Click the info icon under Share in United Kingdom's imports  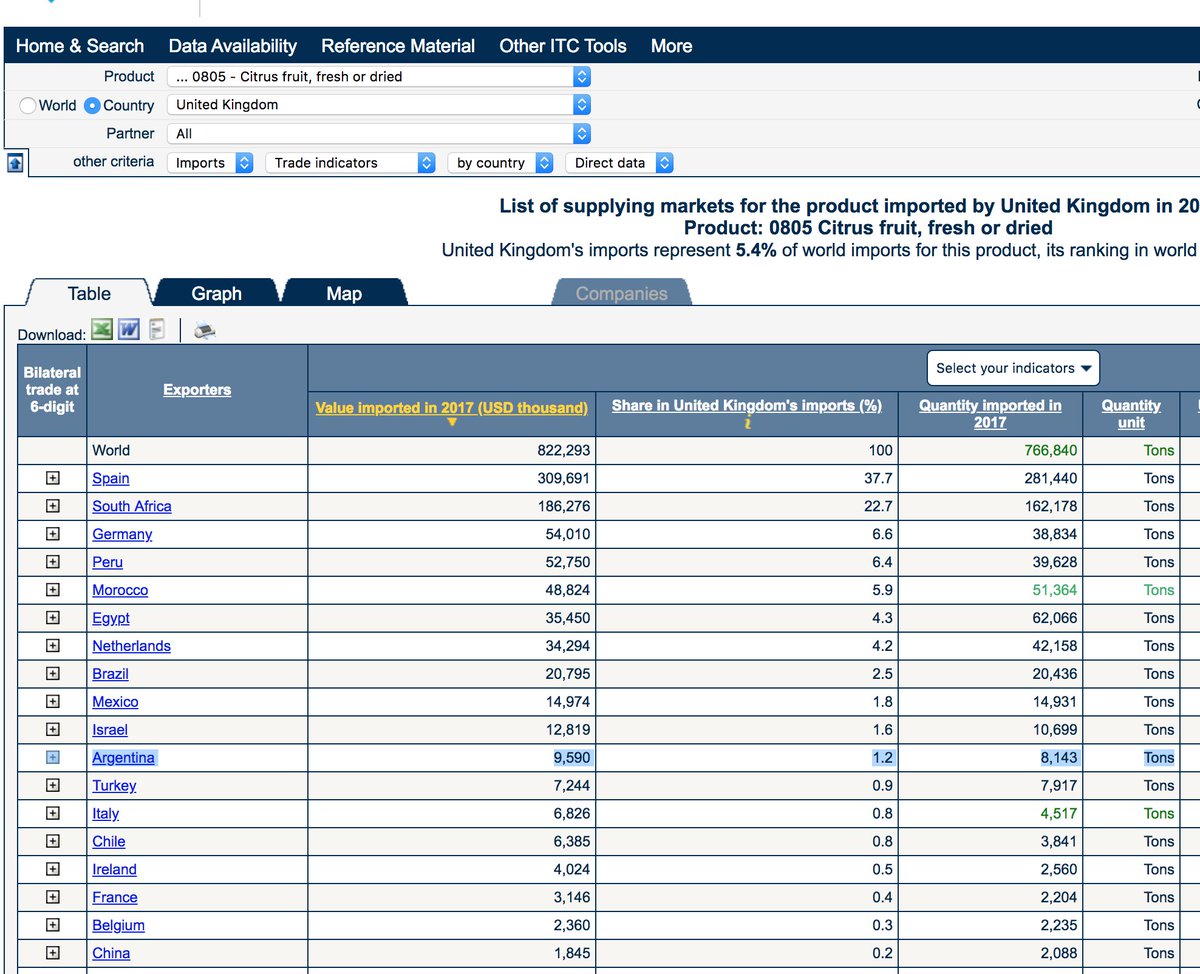[747, 423]
